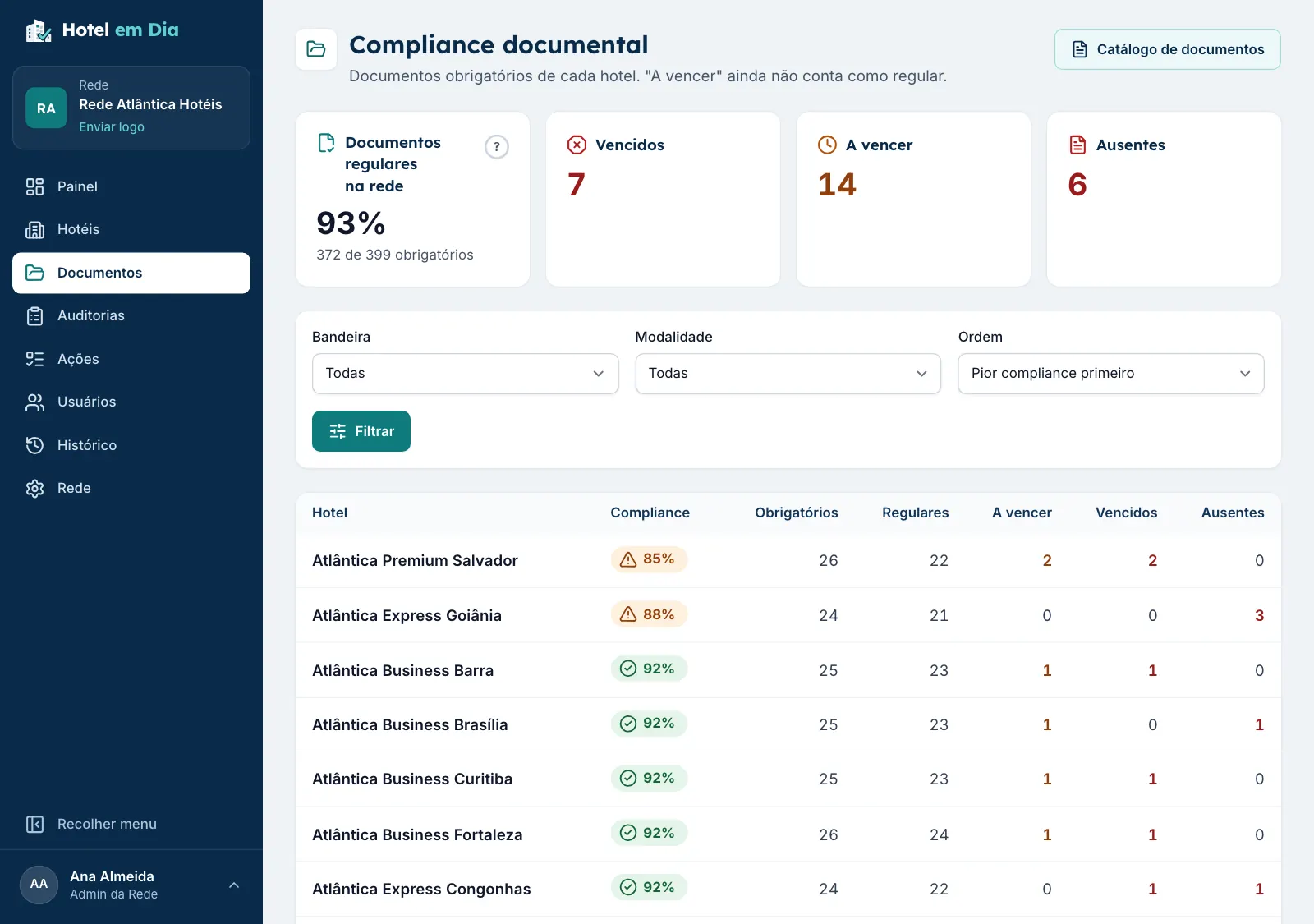Viewport: 1314px width, 924px height.
Task: Click the 88% compliance badge
Action: coord(649,614)
